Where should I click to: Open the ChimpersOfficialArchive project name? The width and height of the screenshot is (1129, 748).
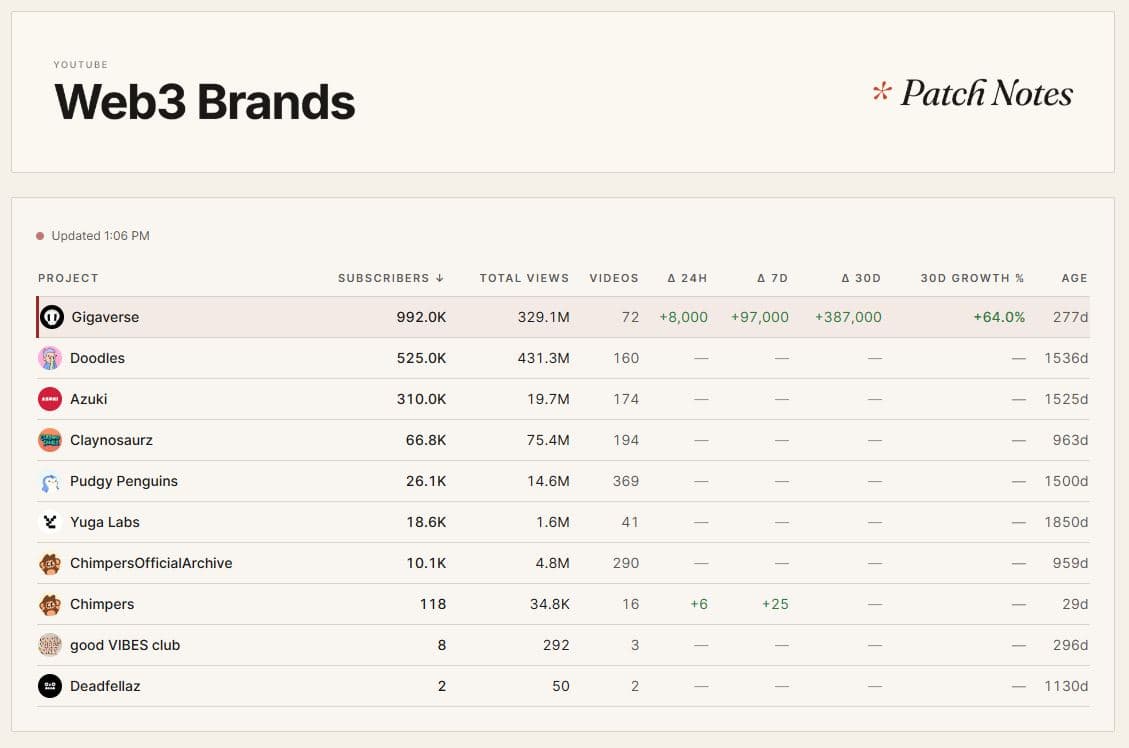(151, 563)
